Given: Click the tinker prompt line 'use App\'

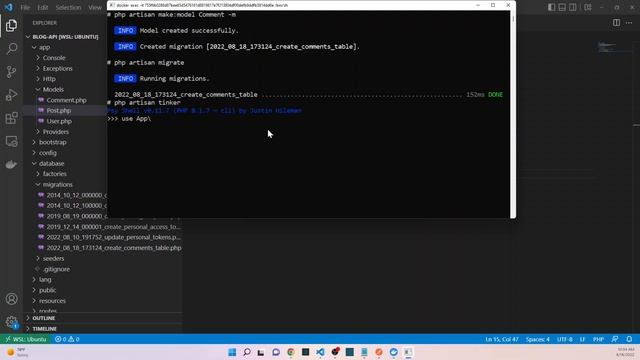Looking at the screenshot, I should [x=129, y=119].
